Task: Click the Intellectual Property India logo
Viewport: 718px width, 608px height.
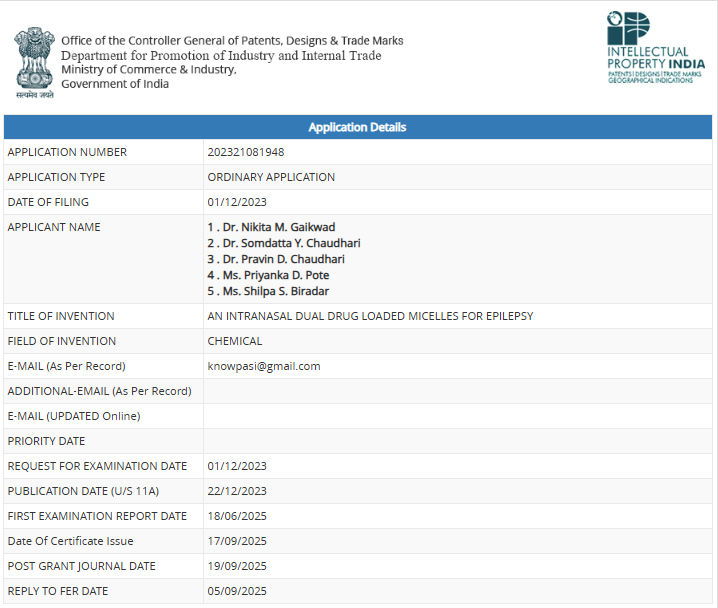Action: [655, 48]
